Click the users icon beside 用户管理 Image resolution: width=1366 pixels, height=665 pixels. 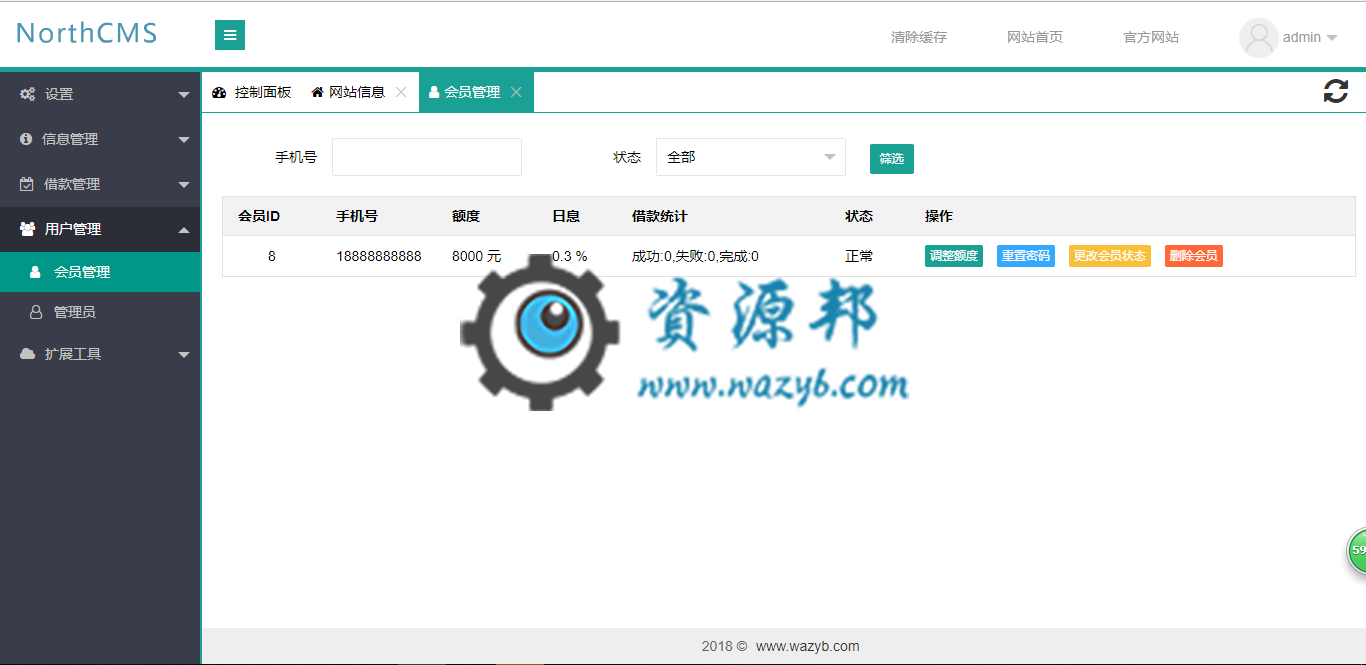coord(28,229)
